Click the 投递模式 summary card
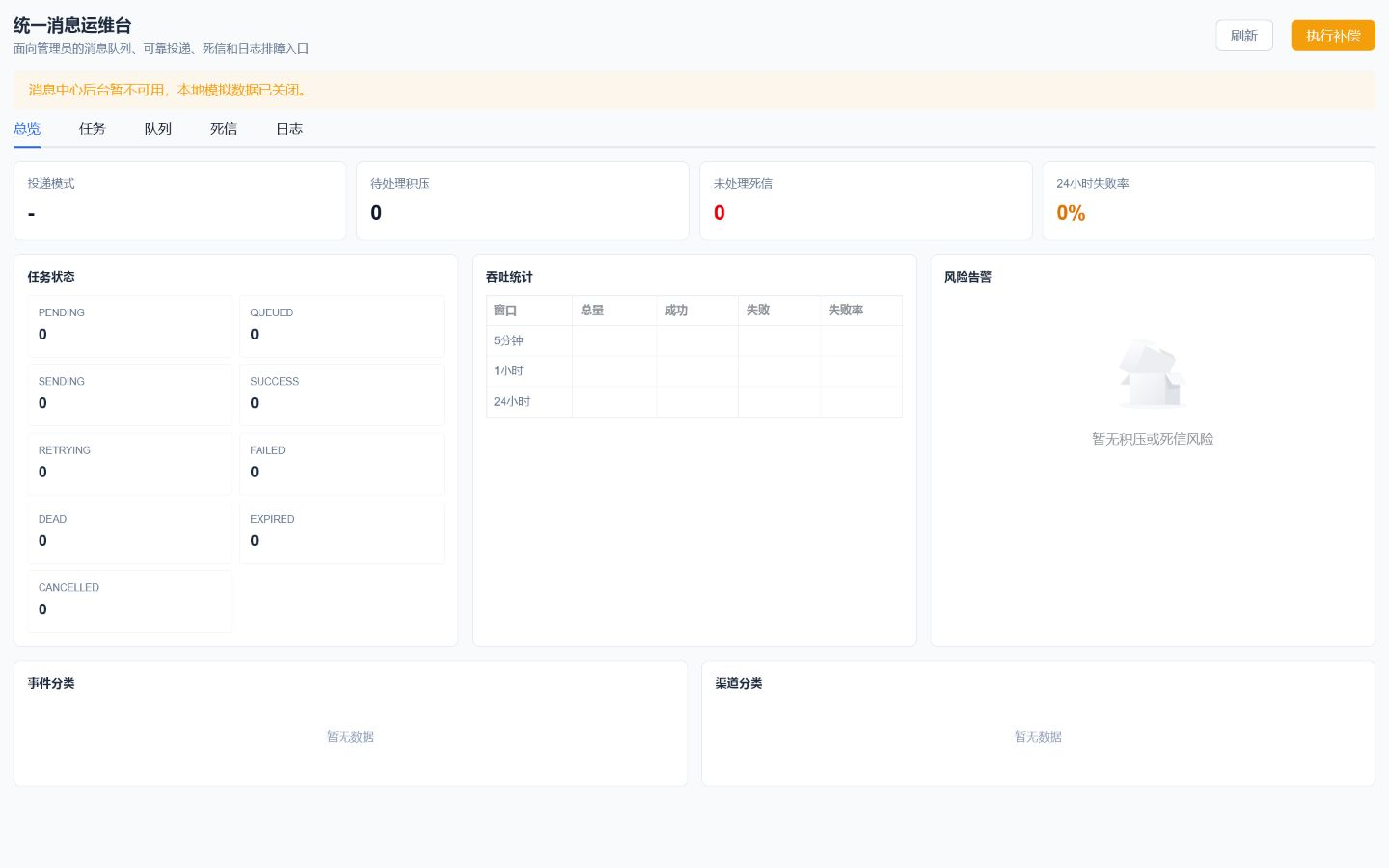This screenshot has width=1389, height=868. click(179, 201)
